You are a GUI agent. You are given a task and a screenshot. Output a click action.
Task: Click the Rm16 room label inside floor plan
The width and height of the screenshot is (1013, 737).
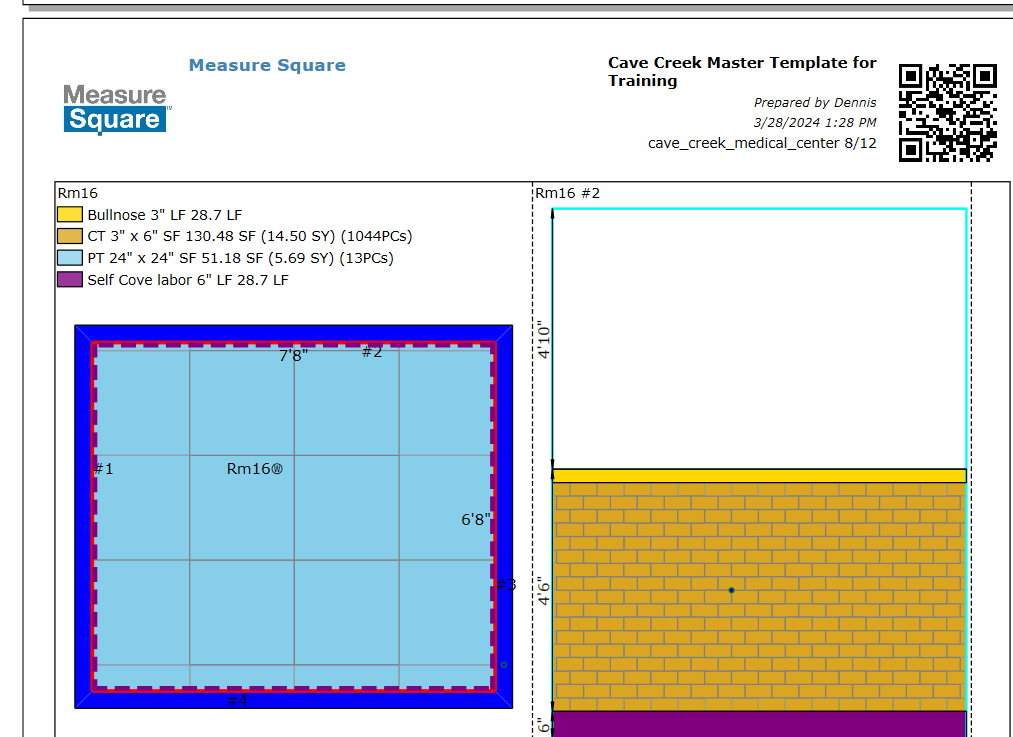[x=255, y=469]
